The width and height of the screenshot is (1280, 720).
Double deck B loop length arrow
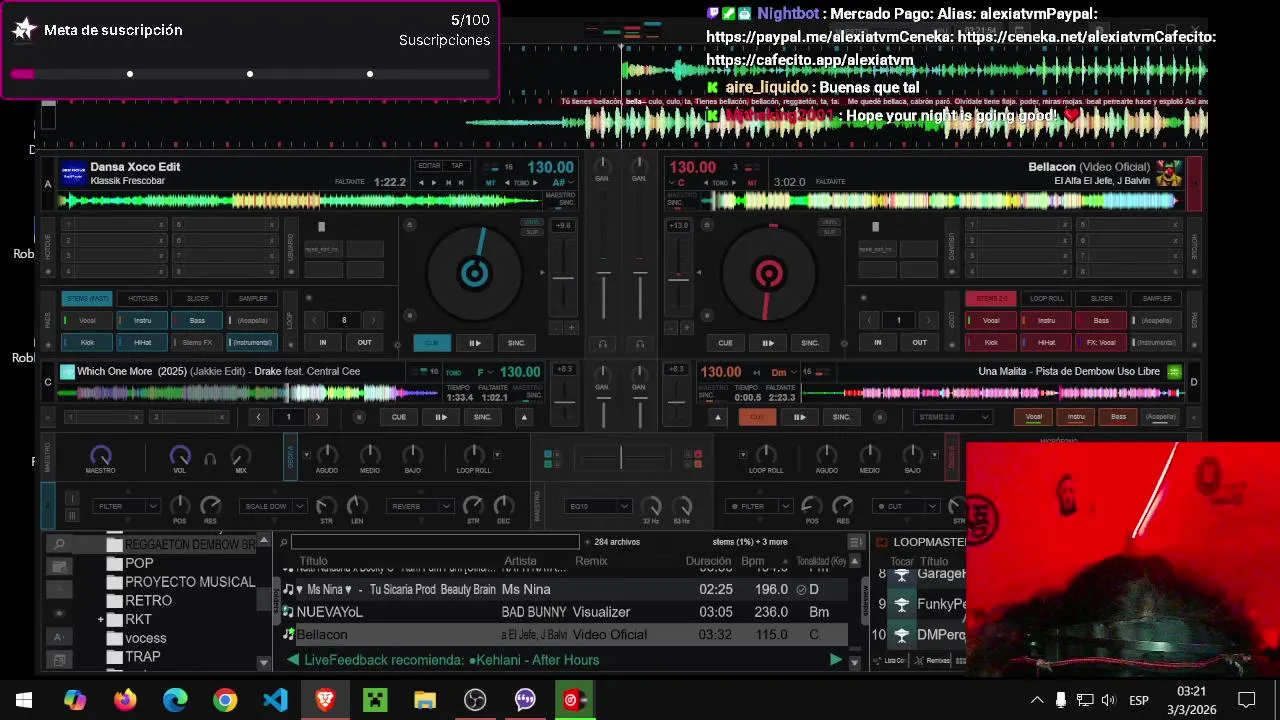click(x=928, y=320)
